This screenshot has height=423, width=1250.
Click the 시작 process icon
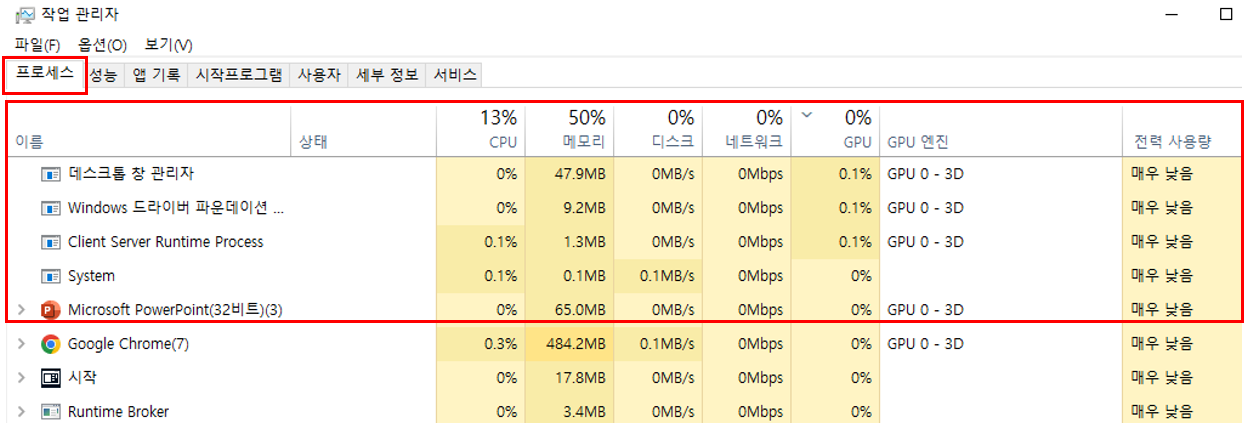(x=51, y=378)
